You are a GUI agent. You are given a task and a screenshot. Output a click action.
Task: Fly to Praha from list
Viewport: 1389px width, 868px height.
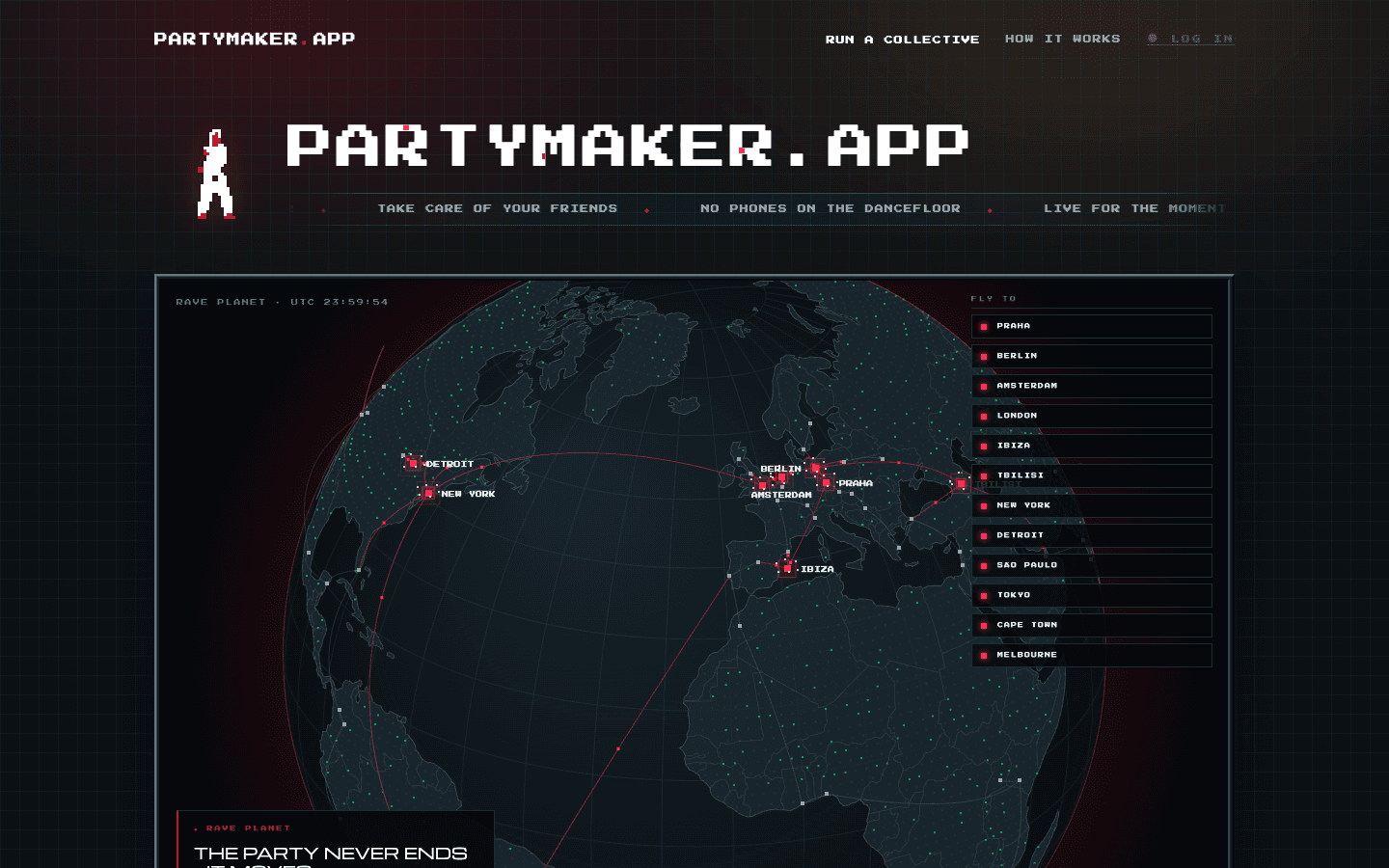(x=1092, y=326)
